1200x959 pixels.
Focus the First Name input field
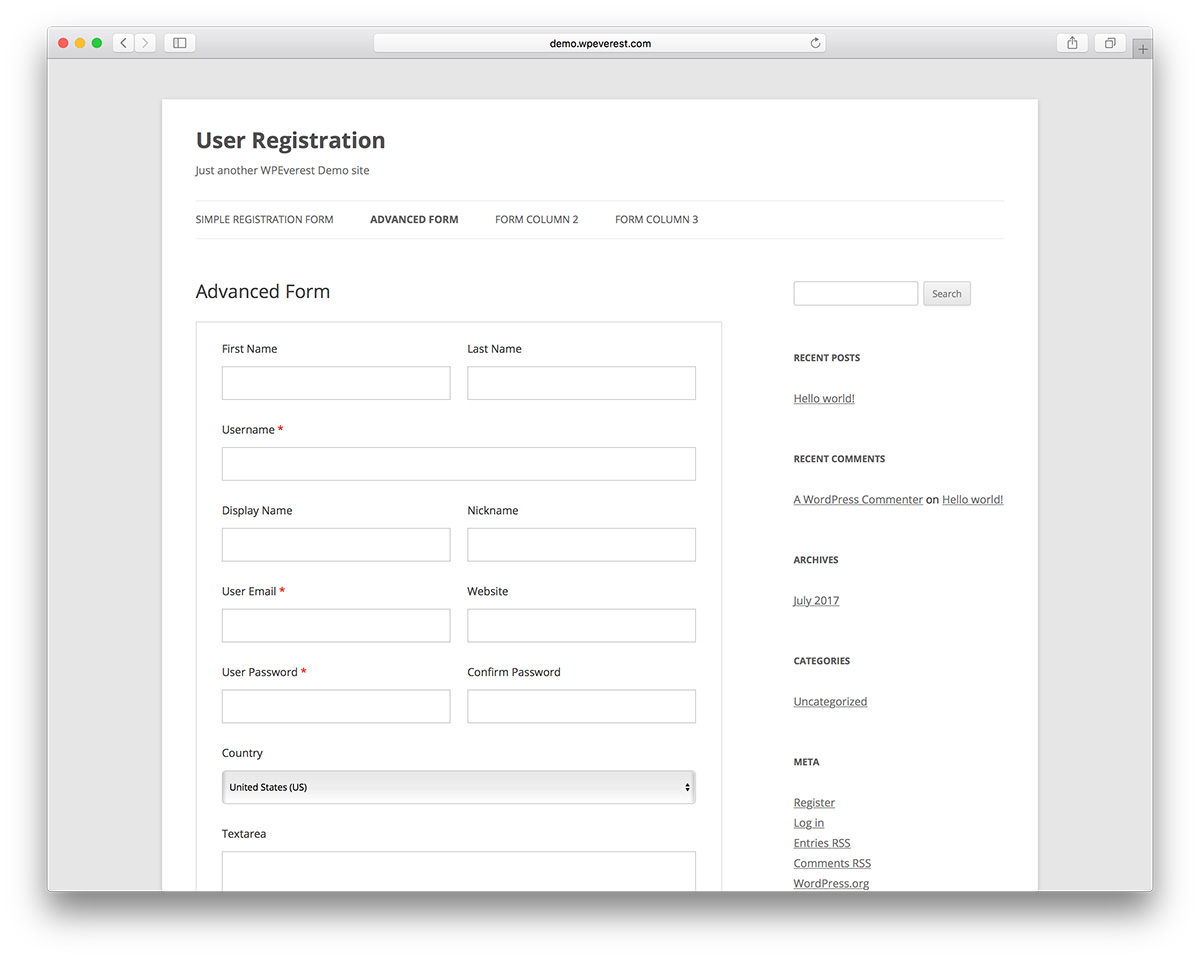pyautogui.click(x=336, y=383)
